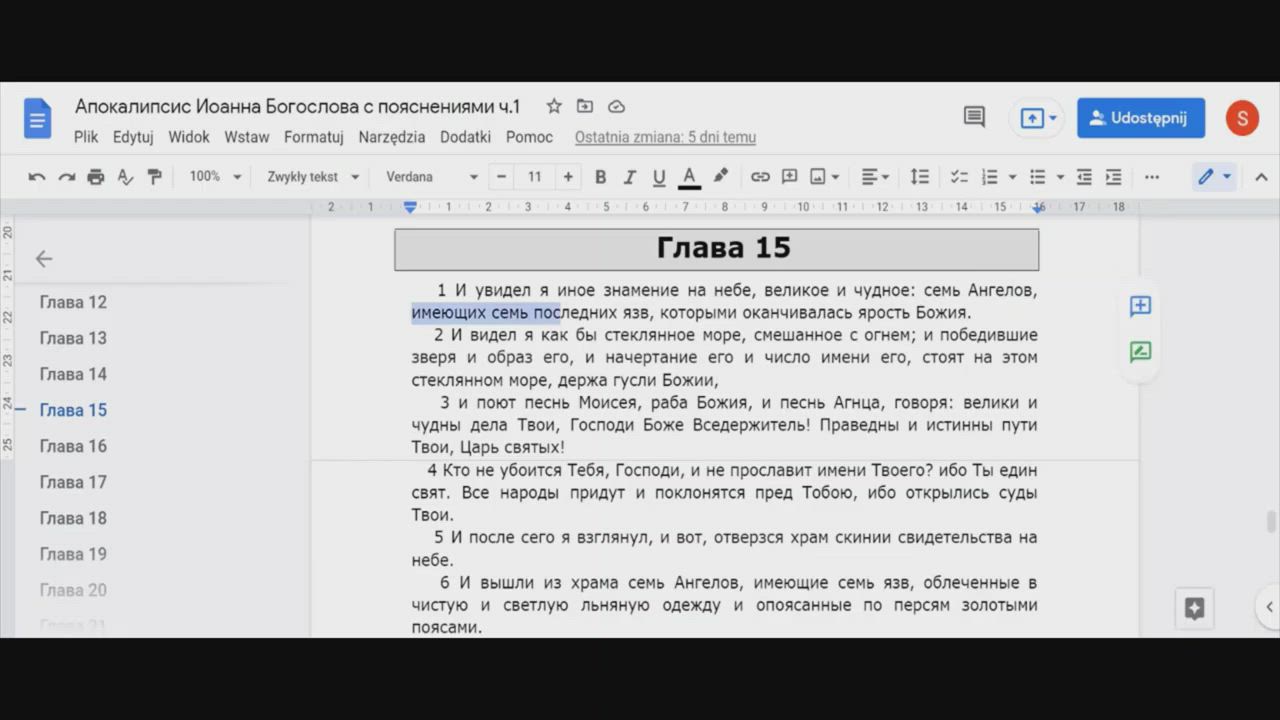Select the paint format roller tool
The image size is (1280, 720).
[154, 177]
